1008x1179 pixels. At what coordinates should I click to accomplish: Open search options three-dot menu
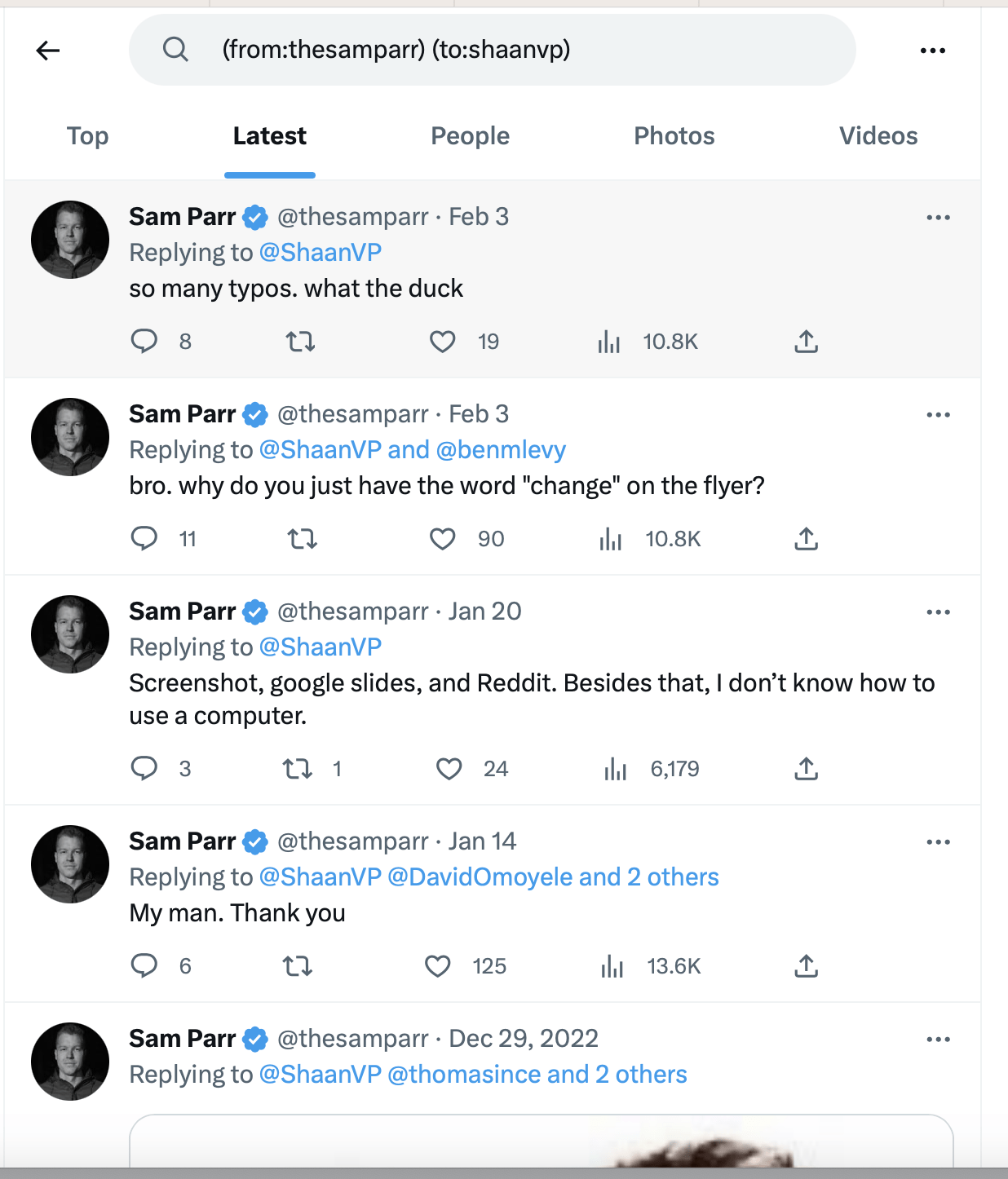[932, 51]
